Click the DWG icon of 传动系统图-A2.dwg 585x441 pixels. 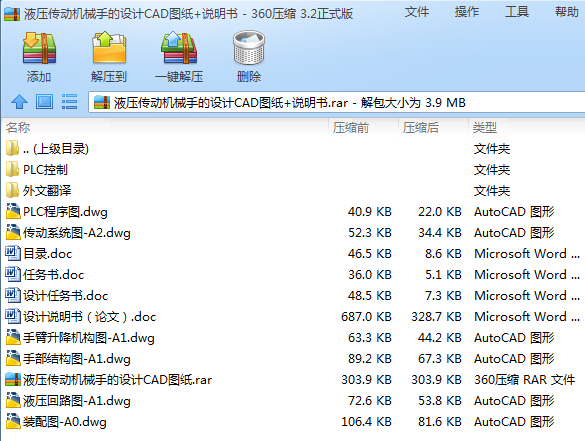click(x=13, y=232)
